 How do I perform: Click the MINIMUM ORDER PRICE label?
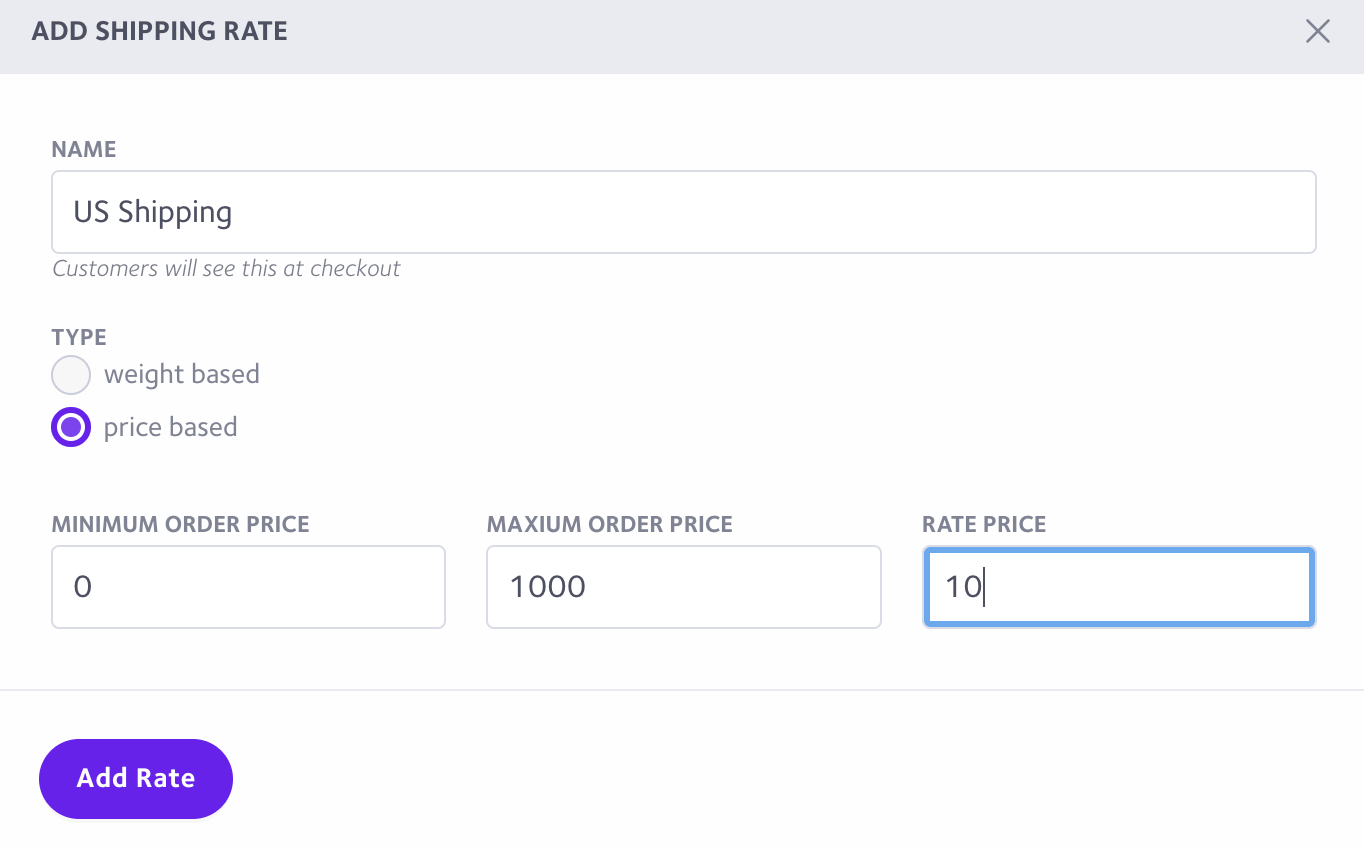click(x=181, y=525)
